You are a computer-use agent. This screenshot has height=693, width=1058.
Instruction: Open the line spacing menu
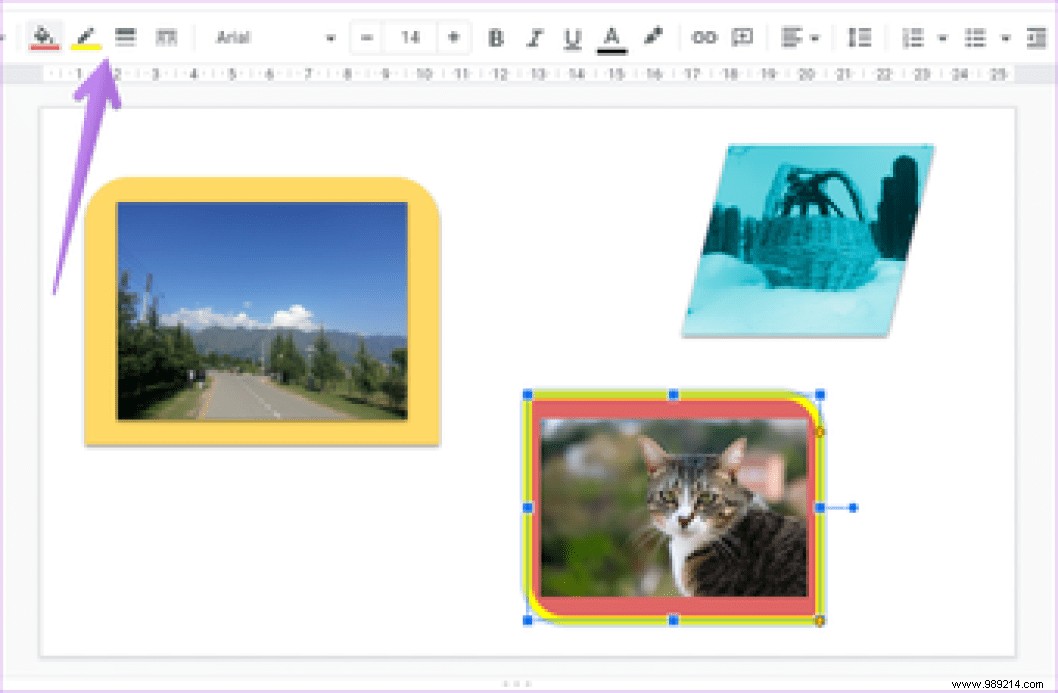point(858,37)
